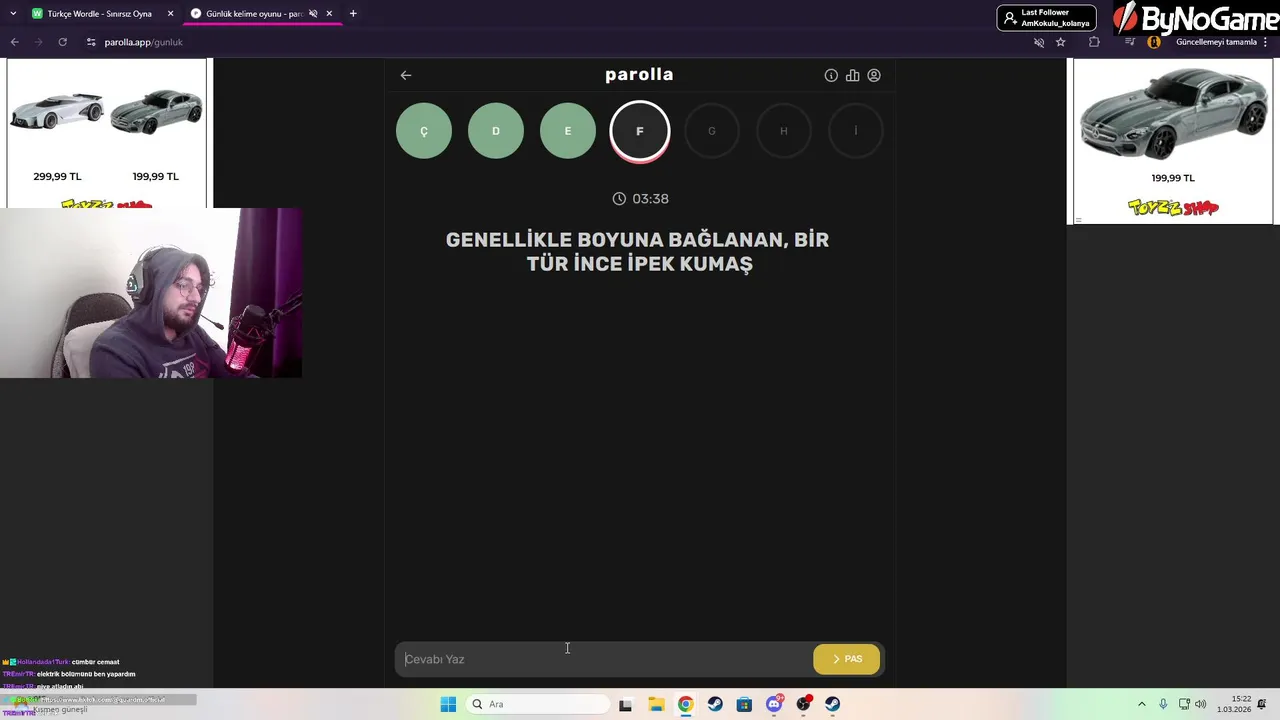The width and height of the screenshot is (1280, 720).
Task: Expand the tab search dropdown
Action: [x=13, y=14]
